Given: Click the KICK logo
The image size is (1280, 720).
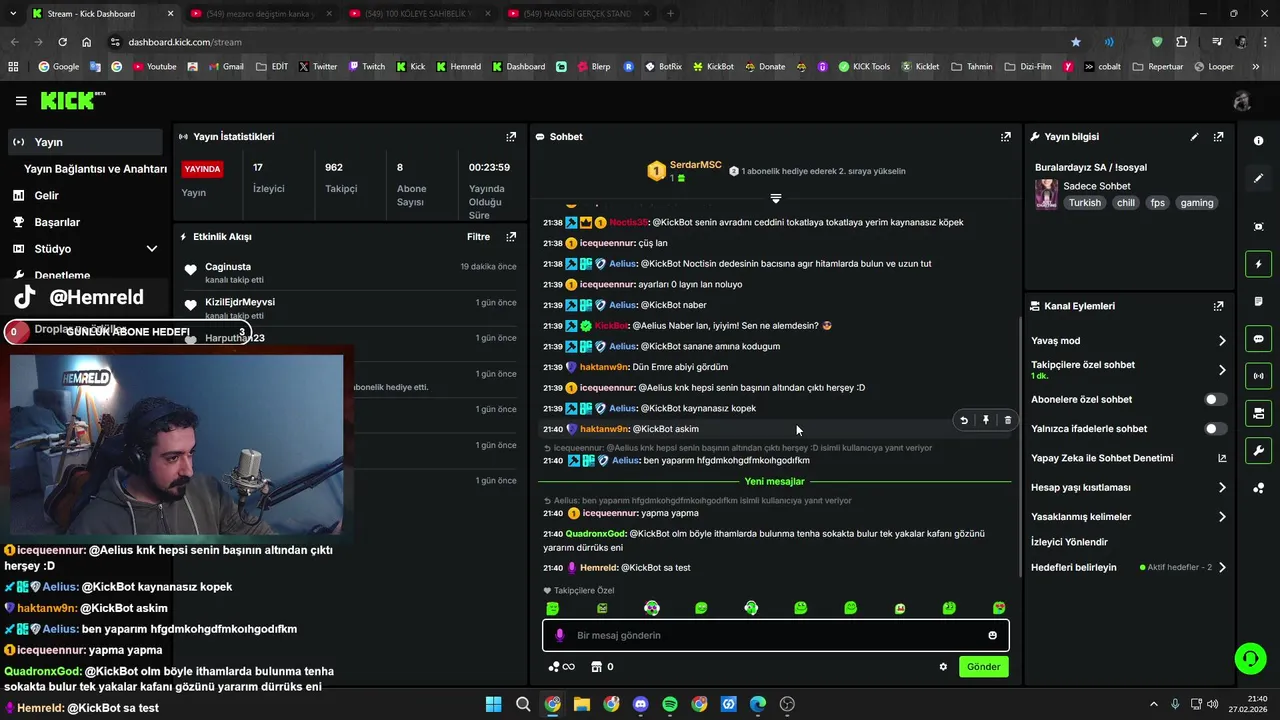Looking at the screenshot, I should [x=72, y=100].
